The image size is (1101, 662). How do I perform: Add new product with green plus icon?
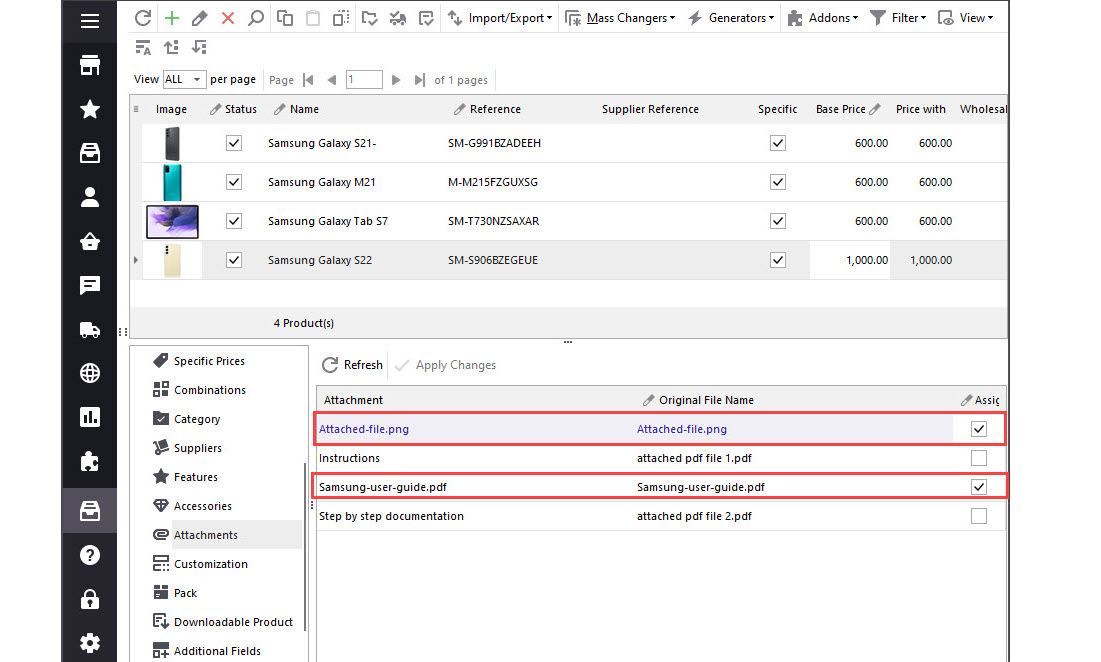(x=171, y=18)
